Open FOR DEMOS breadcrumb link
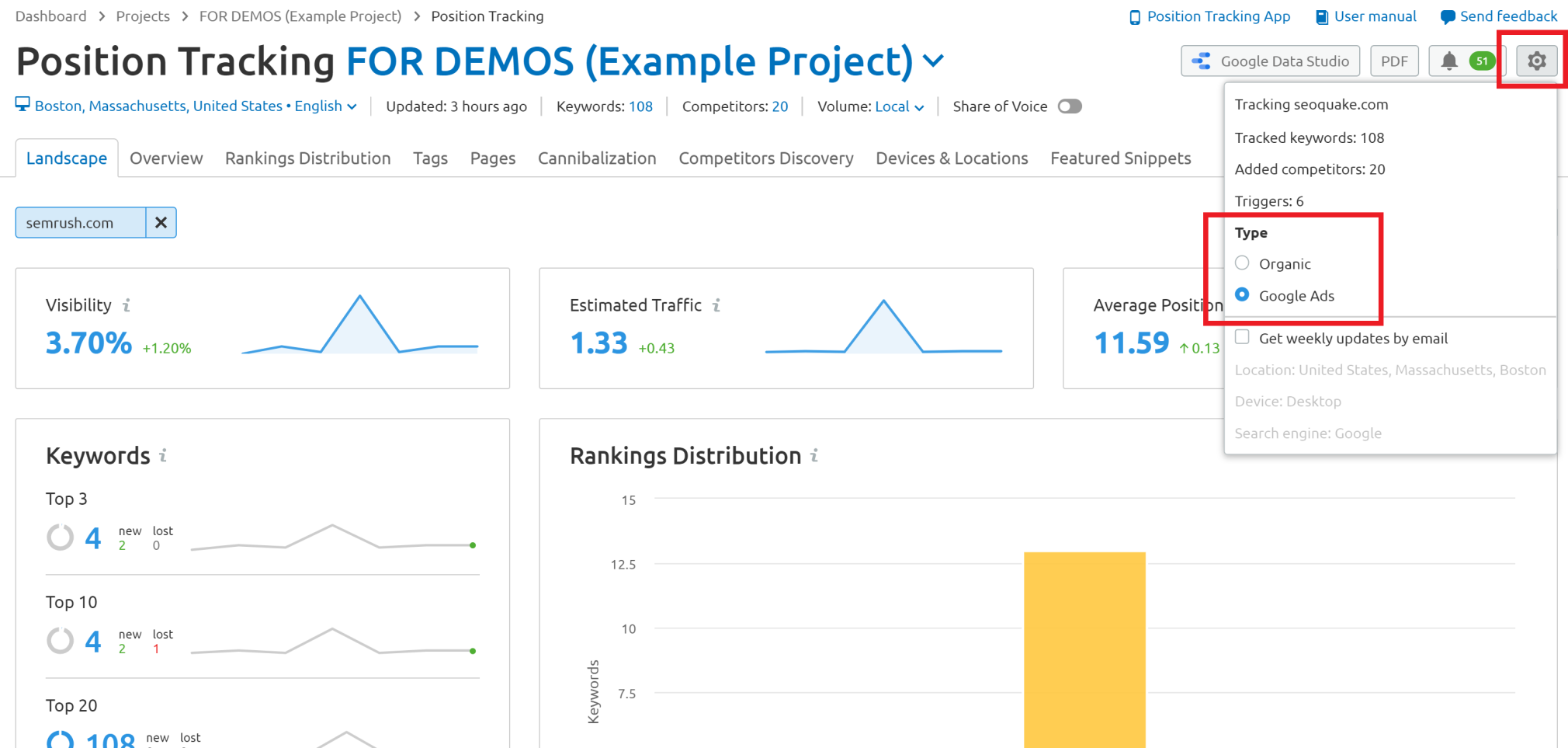 300,16
